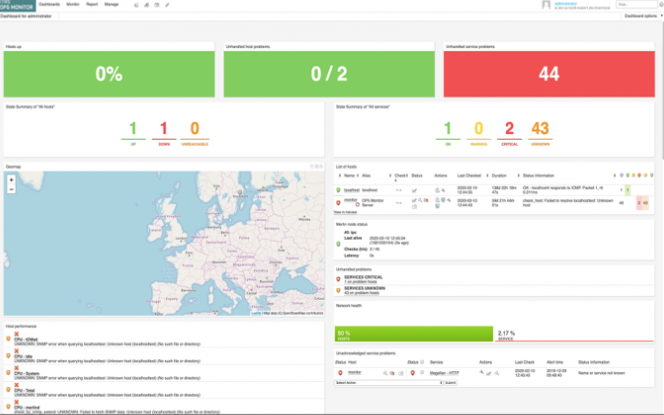Click the wrench icon in the top toolbar
The height and width of the screenshot is (415, 664).
coord(167,5)
